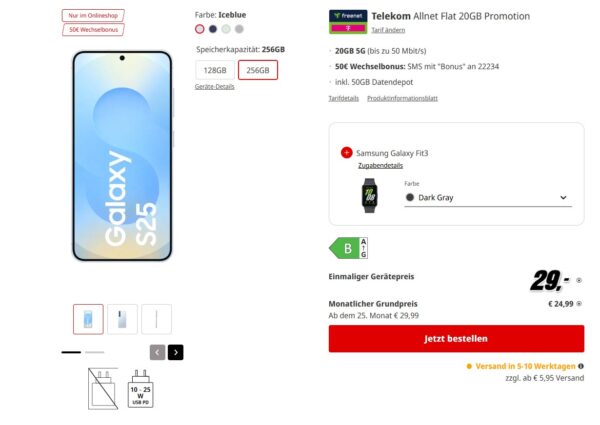Go to previous product image arrow
This screenshot has height=425, width=600.
(157, 352)
